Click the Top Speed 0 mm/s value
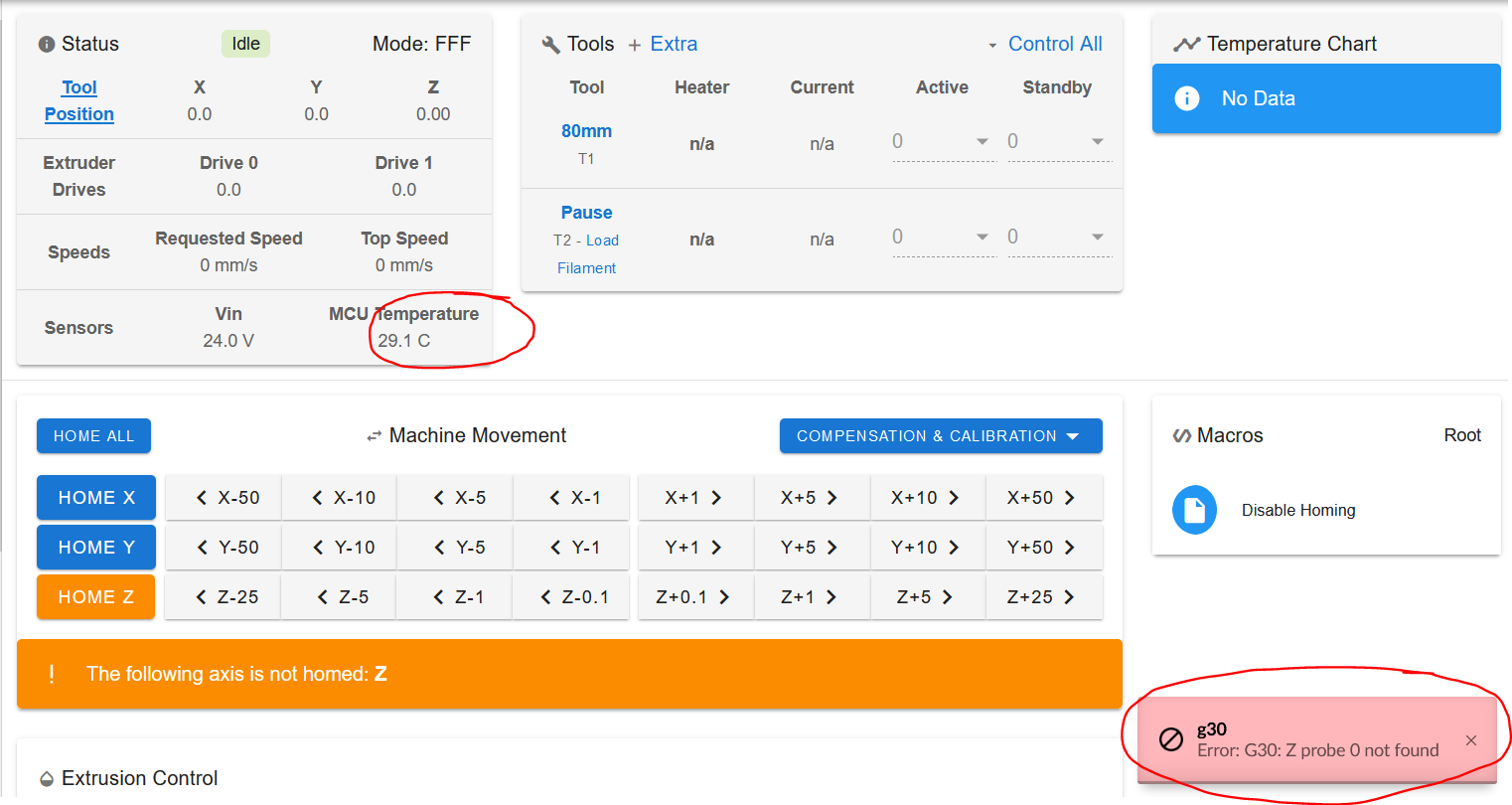1512x805 pixels. coord(404,265)
